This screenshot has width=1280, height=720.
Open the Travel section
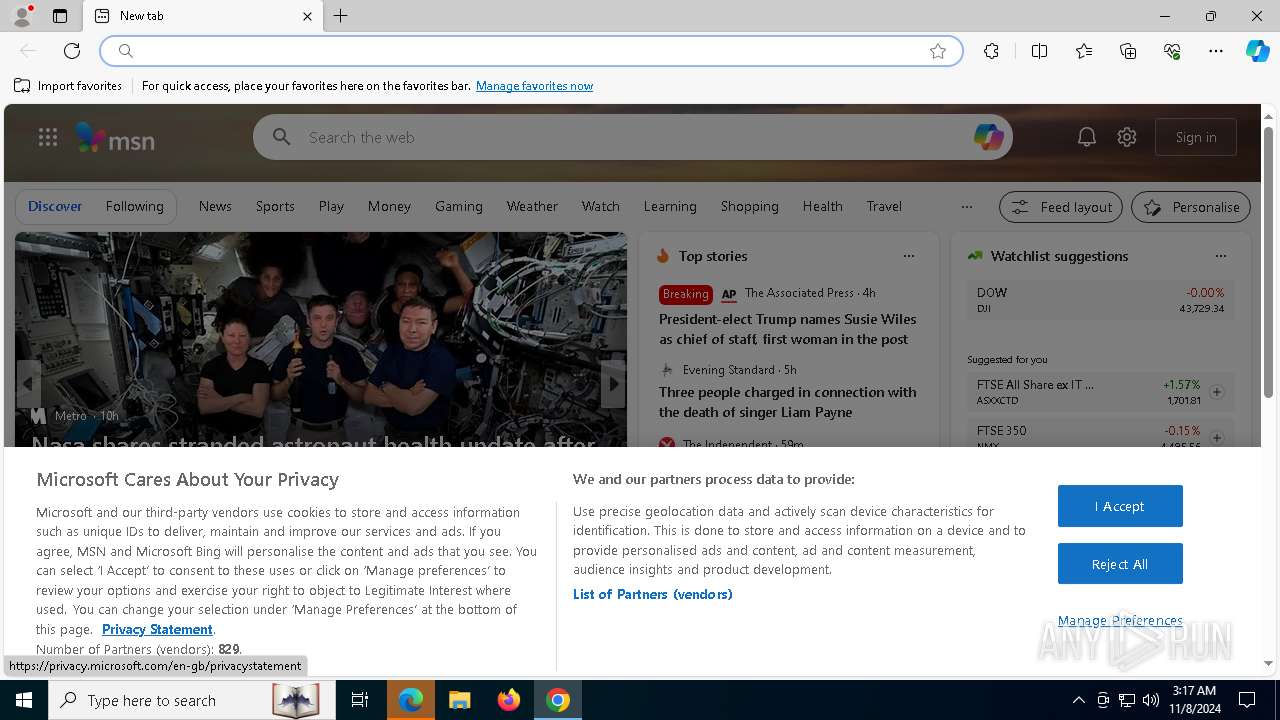coord(884,206)
